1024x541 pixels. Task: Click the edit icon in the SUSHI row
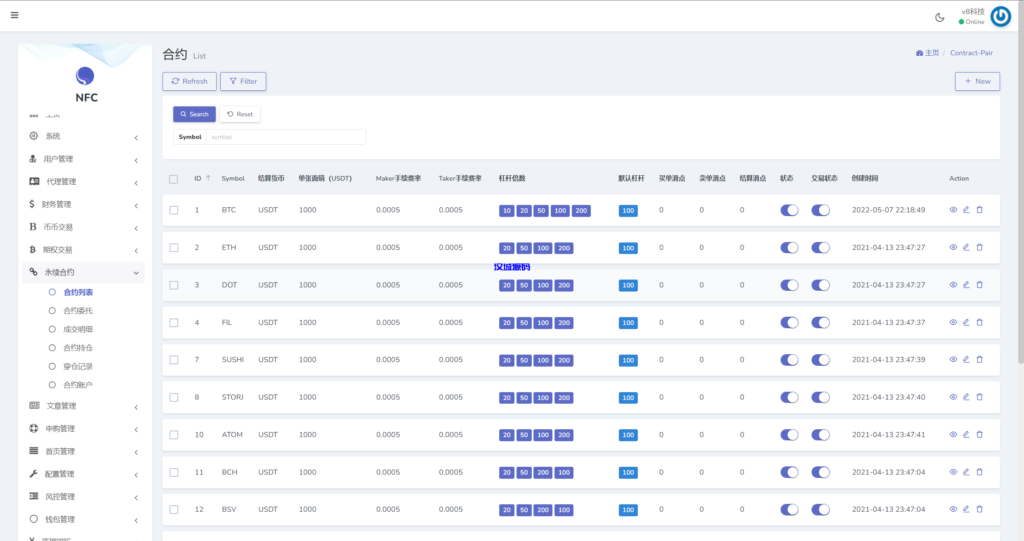(x=966, y=360)
